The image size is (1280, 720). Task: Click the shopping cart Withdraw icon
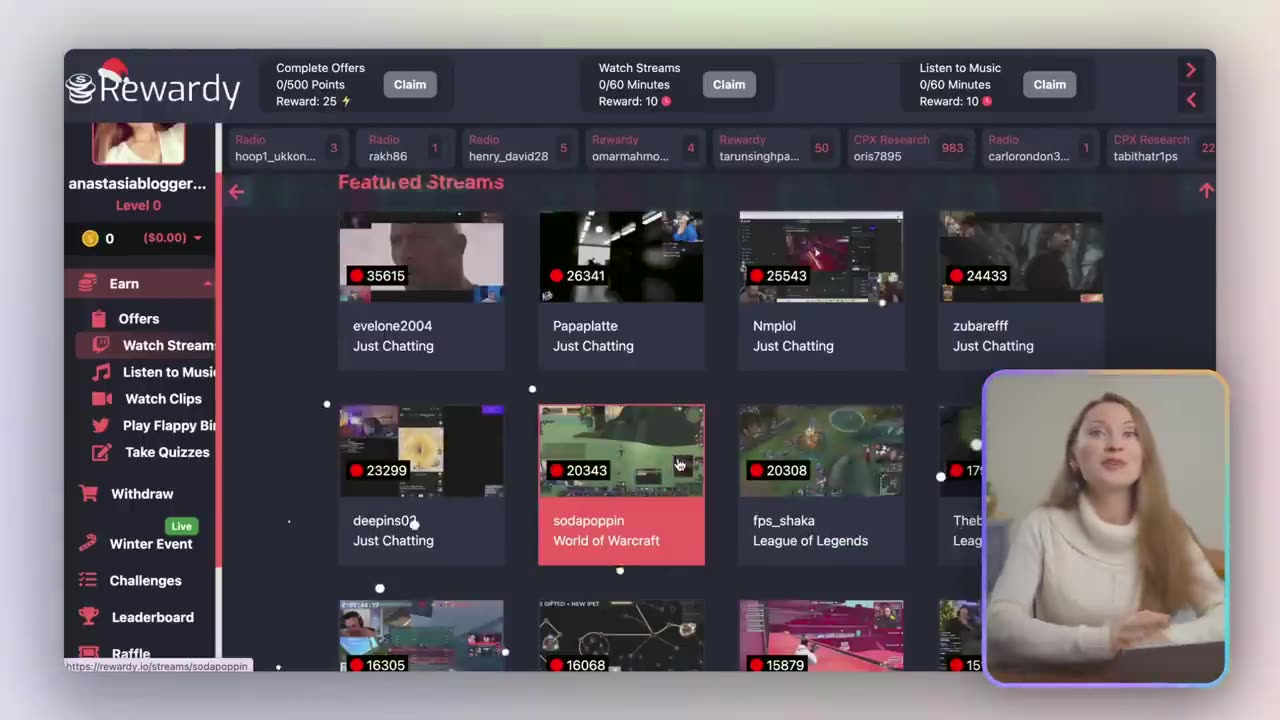89,494
